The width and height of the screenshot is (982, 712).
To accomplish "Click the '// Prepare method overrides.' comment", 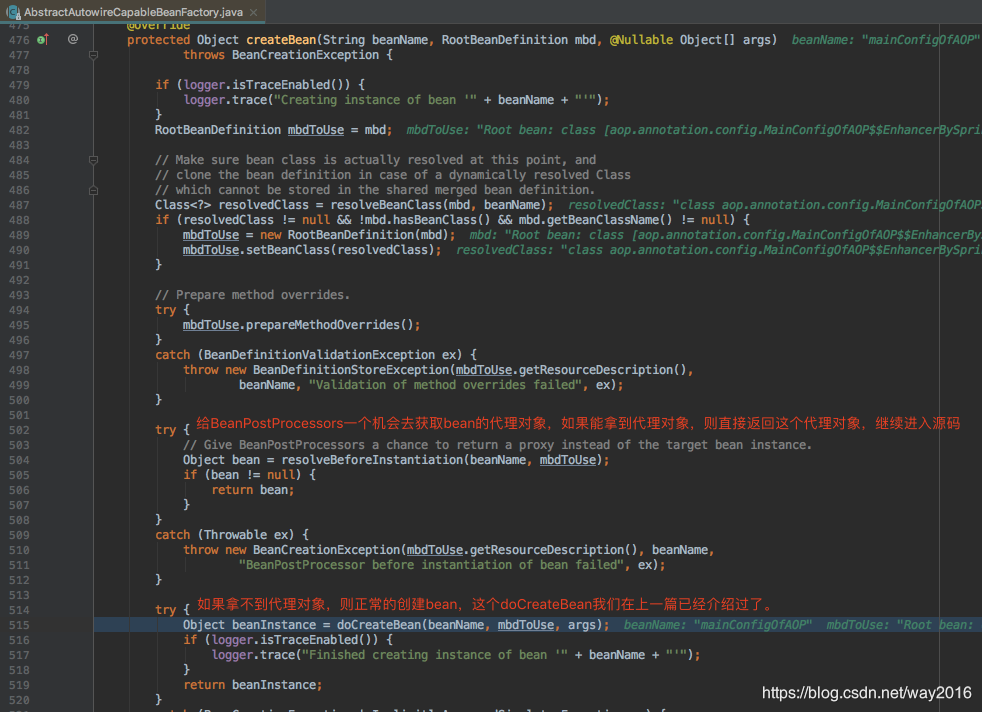I will coord(252,294).
